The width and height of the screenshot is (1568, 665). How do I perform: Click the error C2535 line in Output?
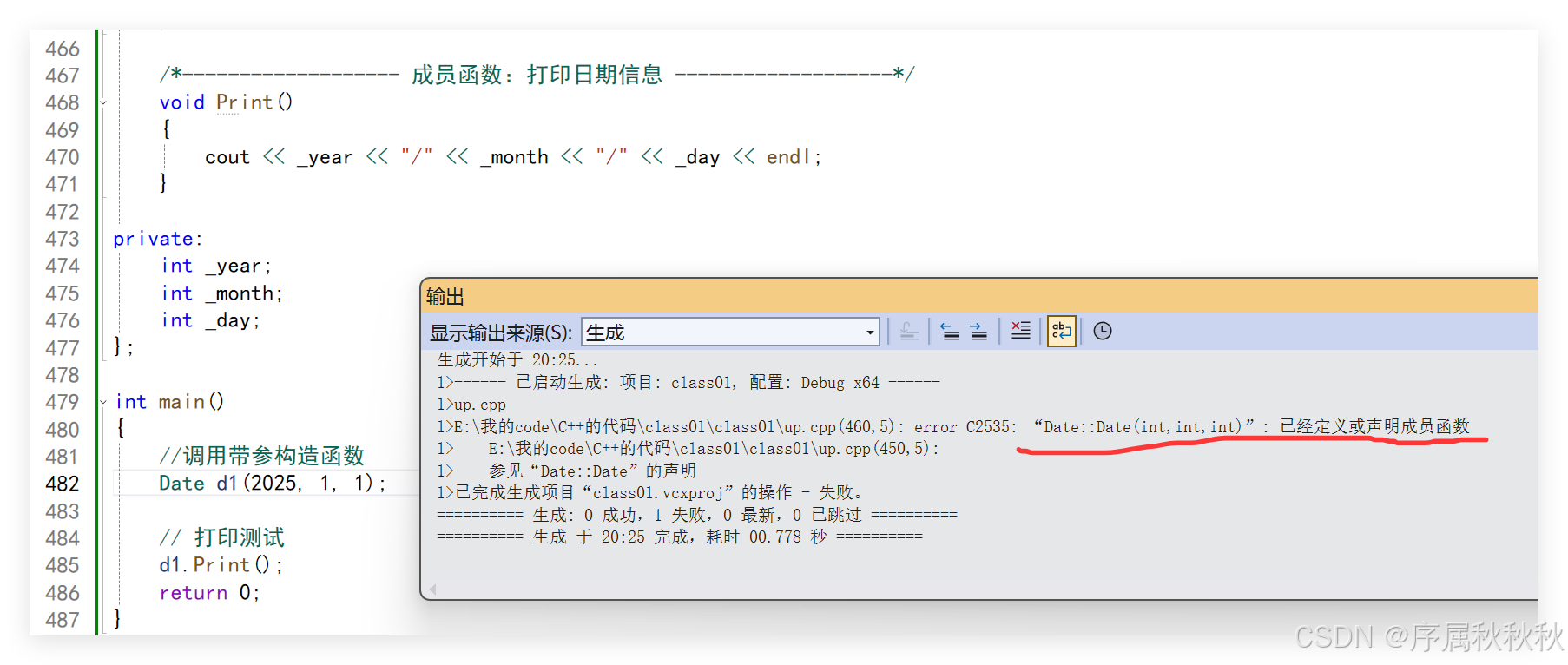(x=952, y=426)
